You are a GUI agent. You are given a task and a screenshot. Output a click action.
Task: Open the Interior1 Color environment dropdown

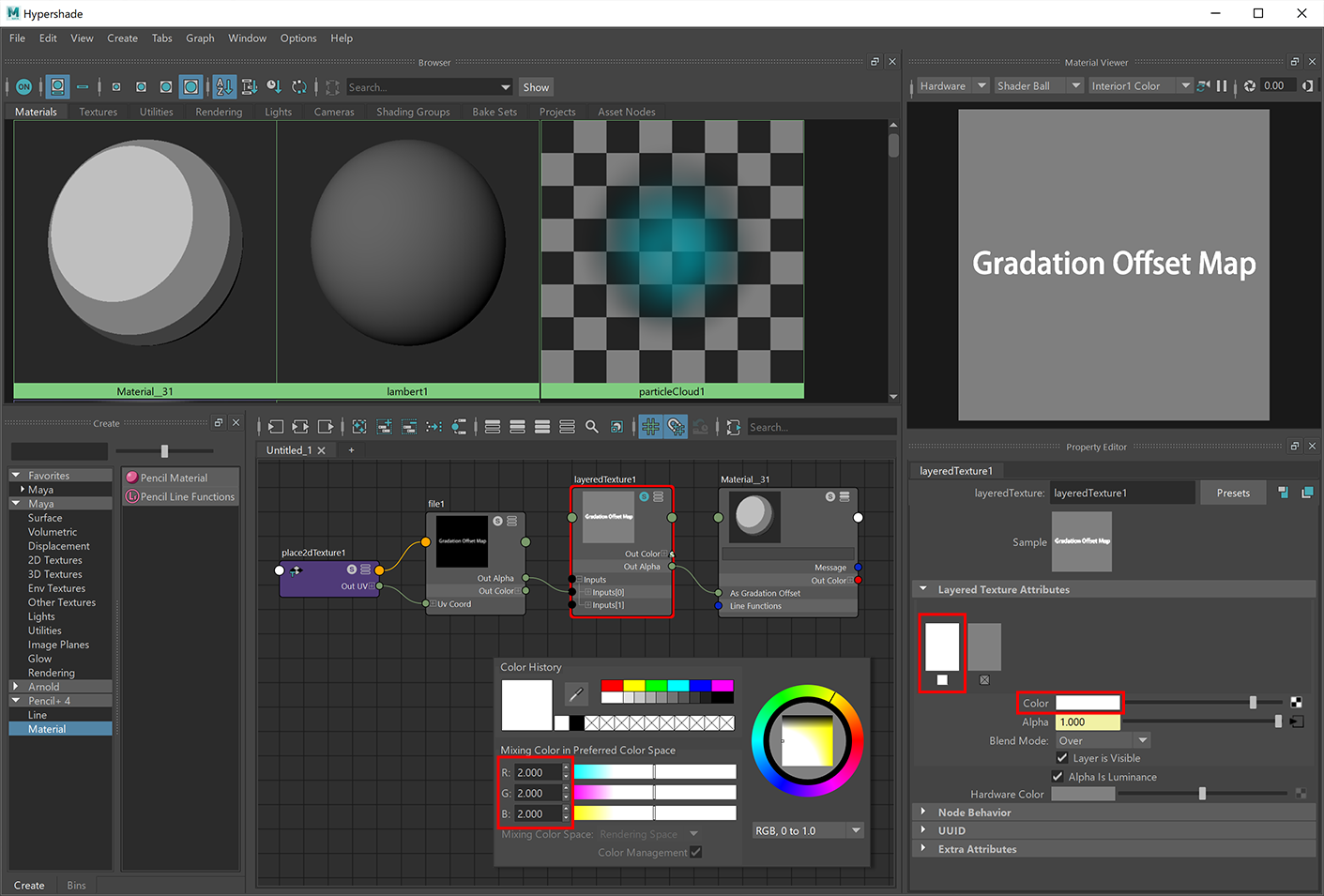coord(1140,85)
